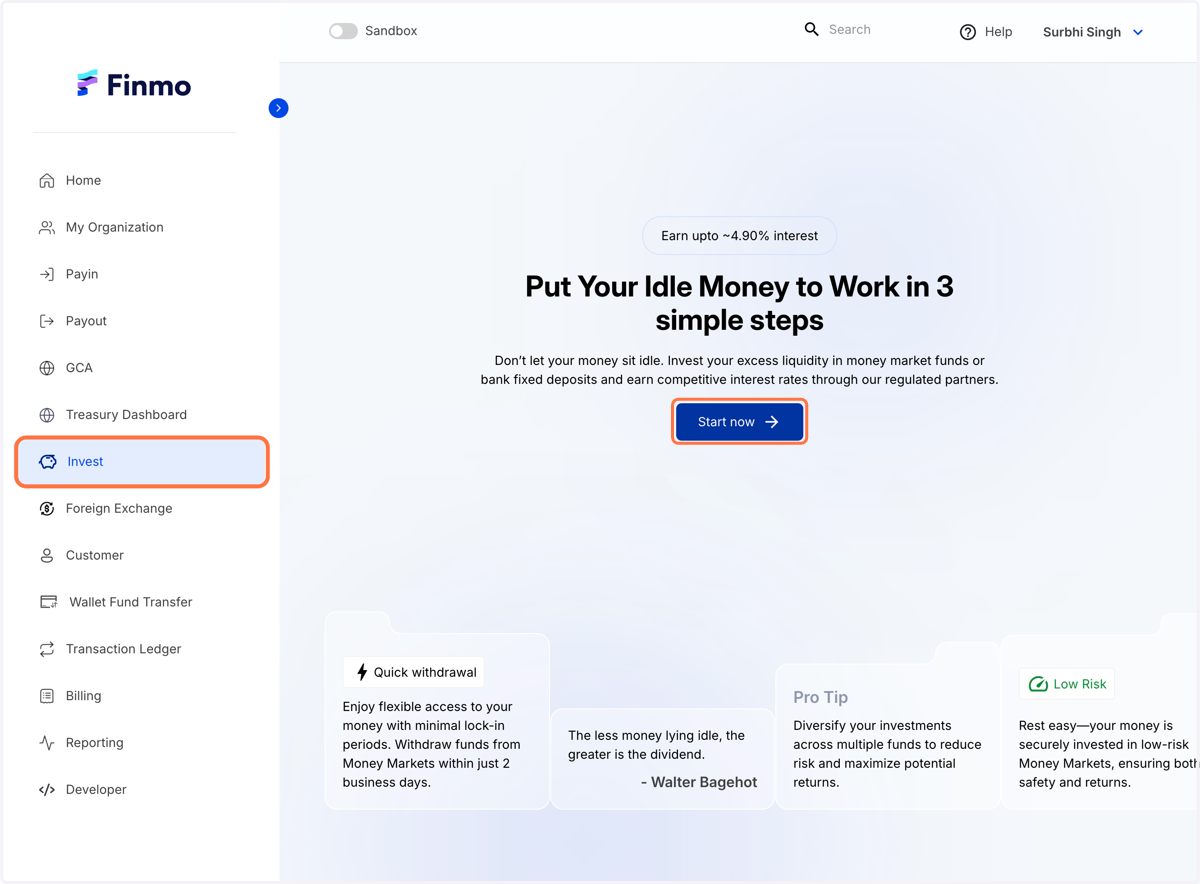Click the Customer person icon
This screenshot has width=1200, height=884.
pos(47,556)
